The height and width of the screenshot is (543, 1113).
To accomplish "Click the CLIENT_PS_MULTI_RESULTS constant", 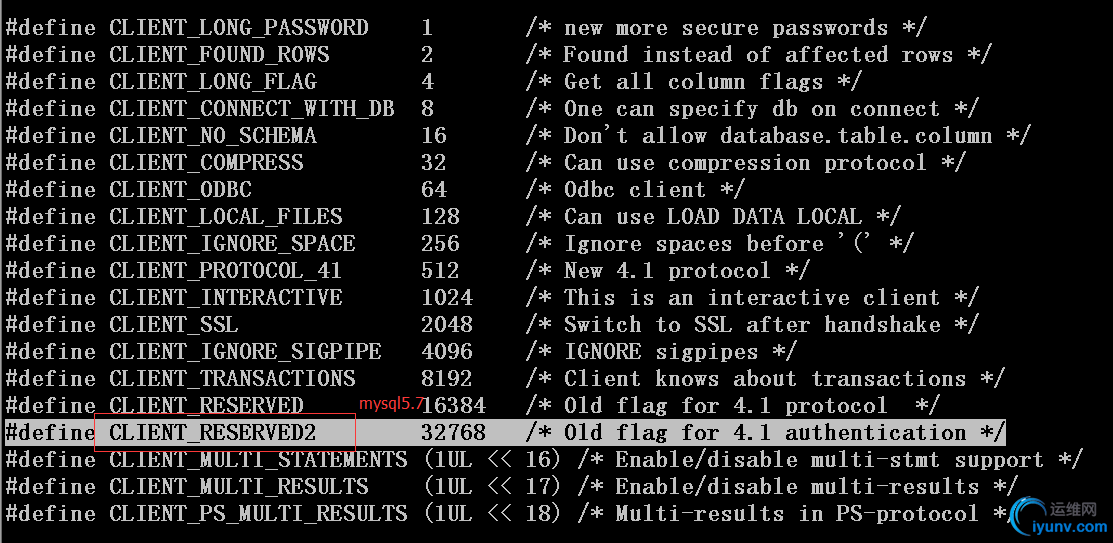I will [258, 514].
